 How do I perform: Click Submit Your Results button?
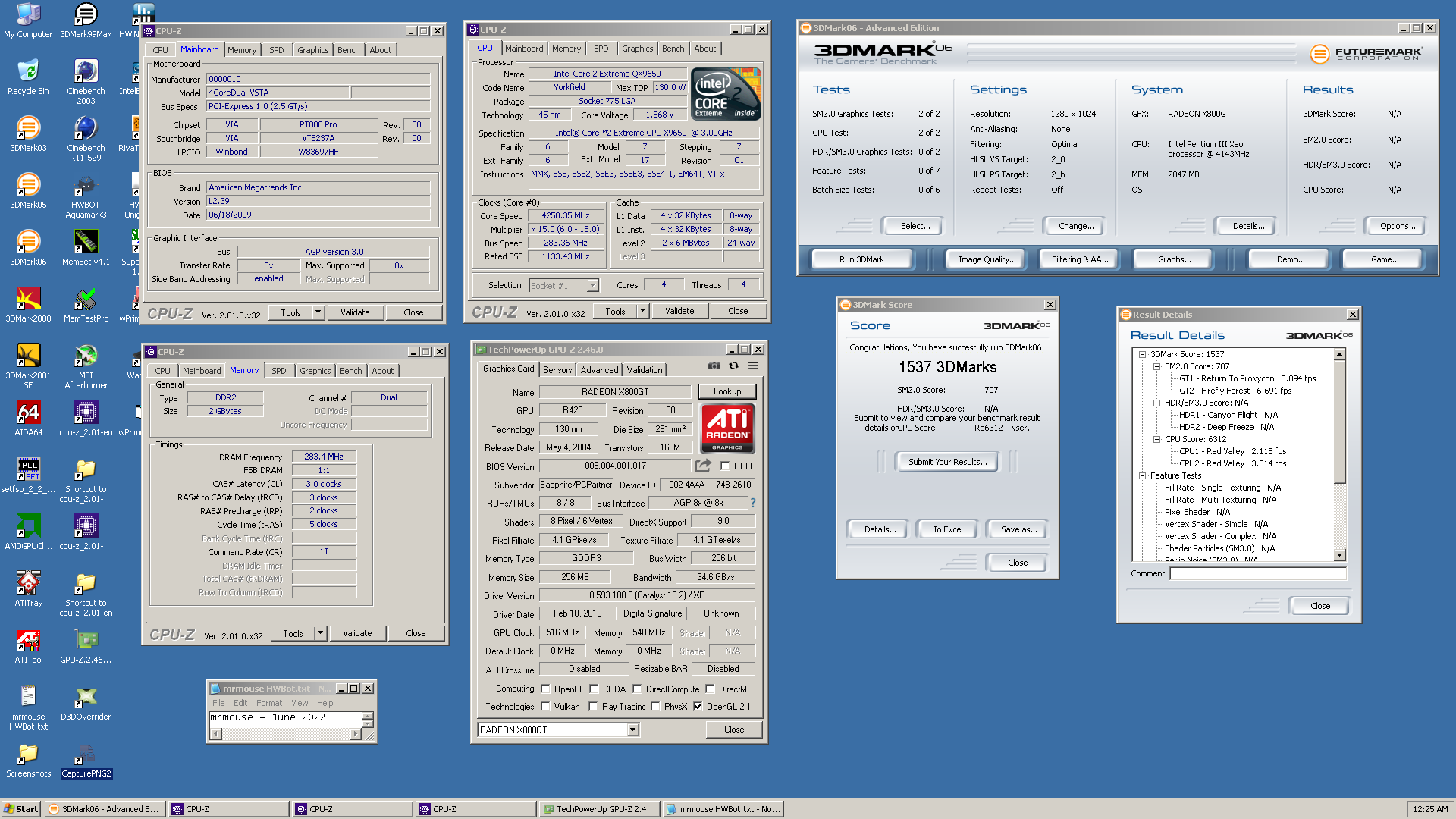tap(947, 462)
